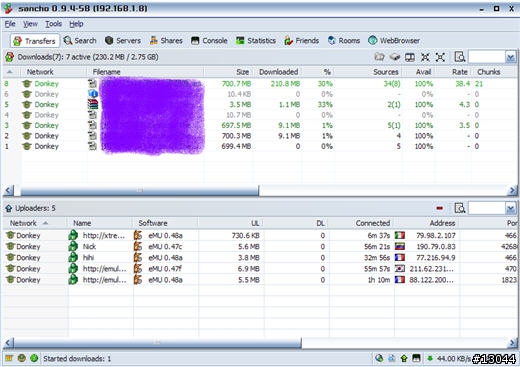Click the network globe icon near the 44.00 KB/s rate

(x=379, y=358)
